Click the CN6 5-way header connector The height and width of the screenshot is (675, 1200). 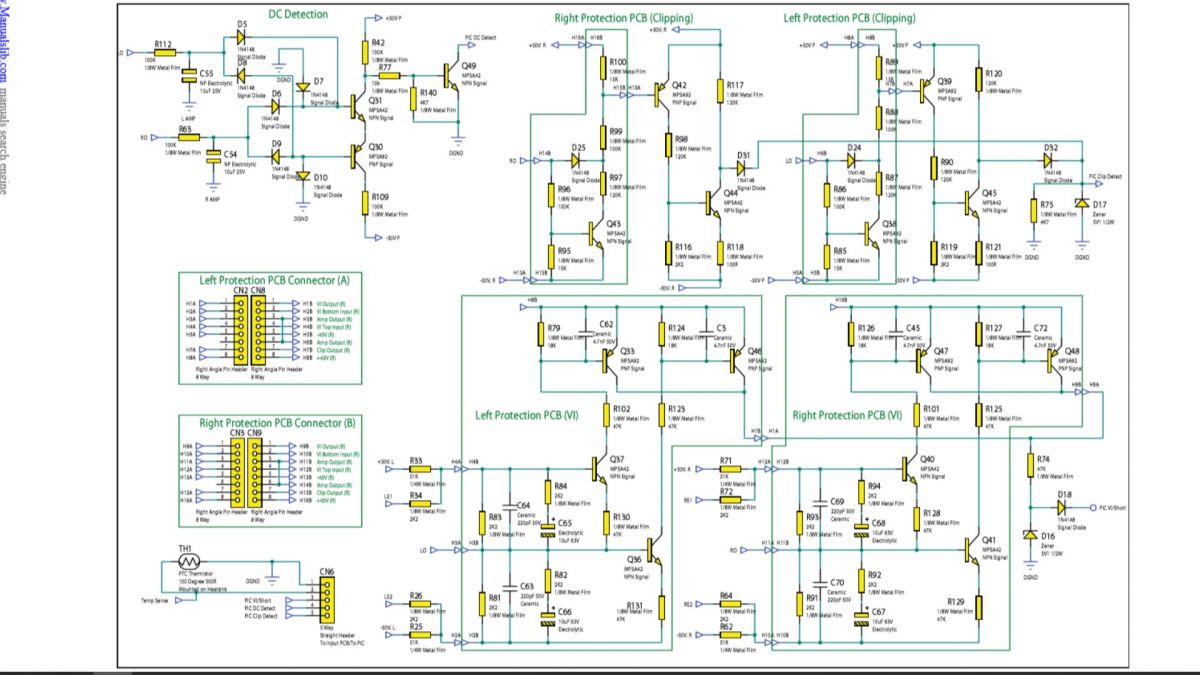(x=327, y=600)
